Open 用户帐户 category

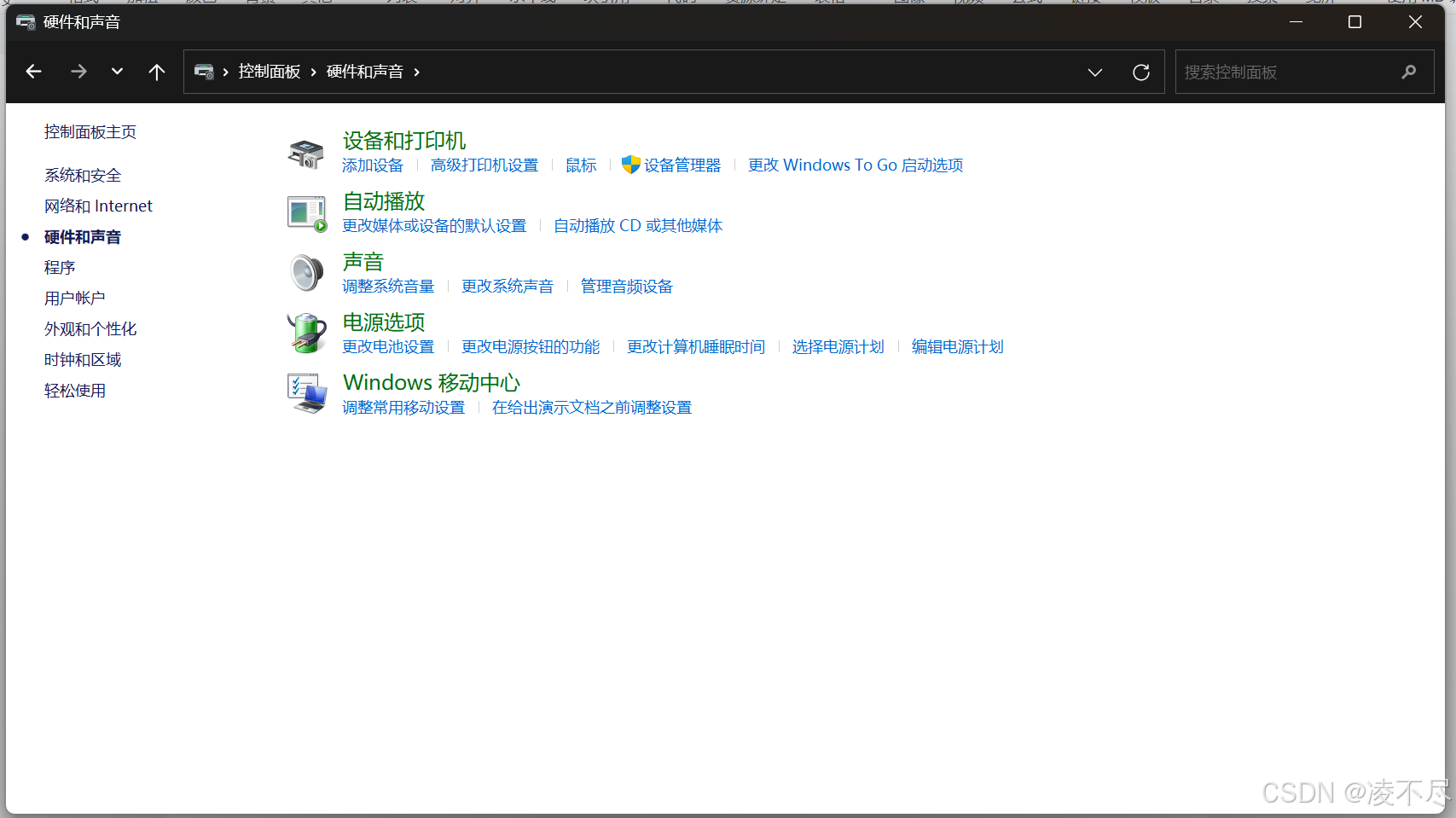[75, 299]
